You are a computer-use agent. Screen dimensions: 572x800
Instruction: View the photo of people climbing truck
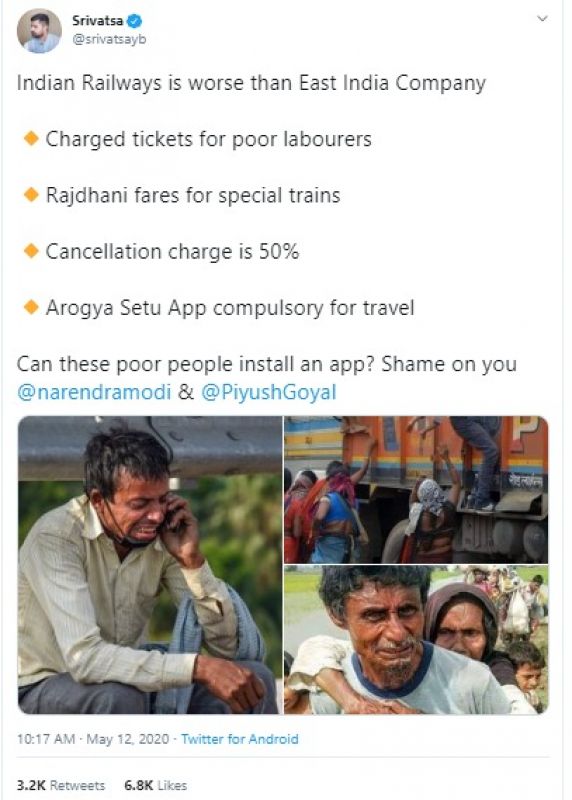[x=416, y=490]
